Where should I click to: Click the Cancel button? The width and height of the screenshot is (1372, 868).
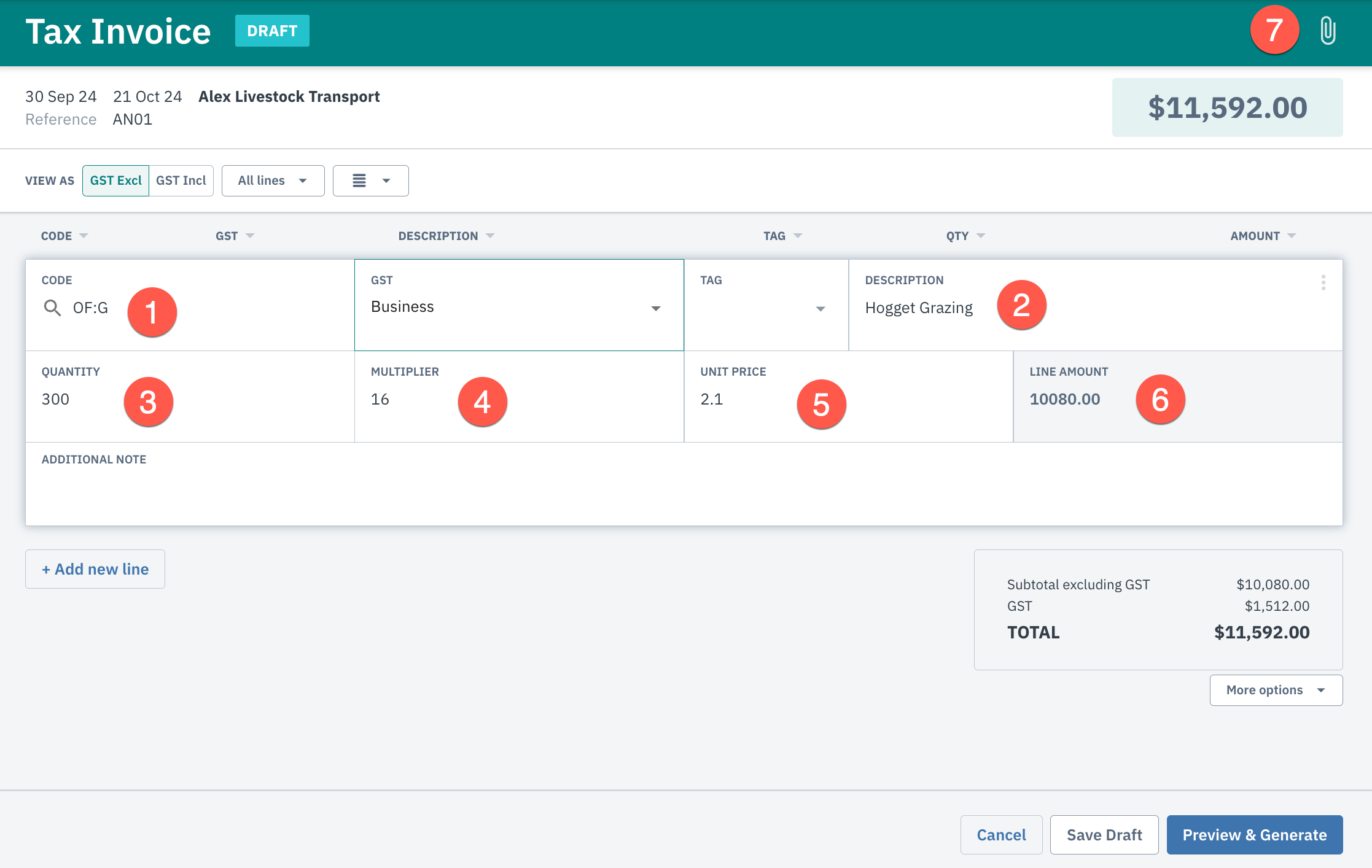click(1000, 834)
